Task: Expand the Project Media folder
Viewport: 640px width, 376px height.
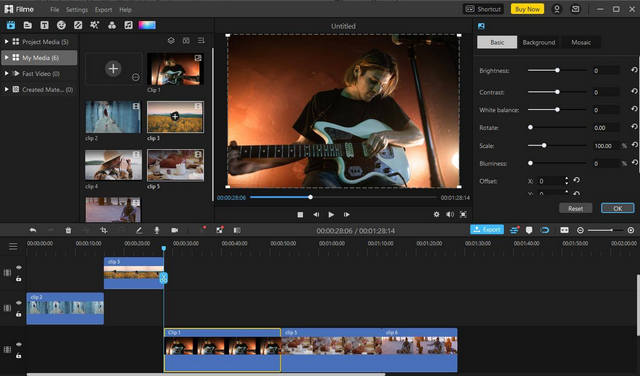Action: point(6,42)
